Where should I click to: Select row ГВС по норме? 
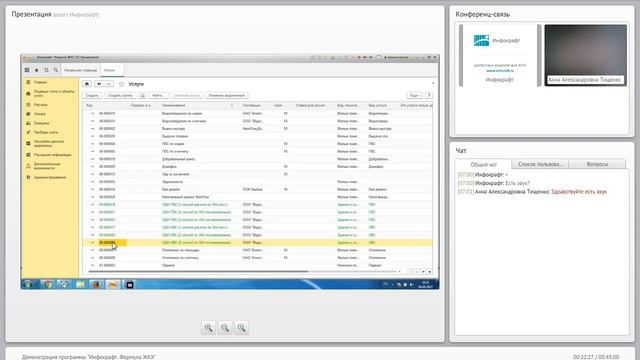pos(258,144)
